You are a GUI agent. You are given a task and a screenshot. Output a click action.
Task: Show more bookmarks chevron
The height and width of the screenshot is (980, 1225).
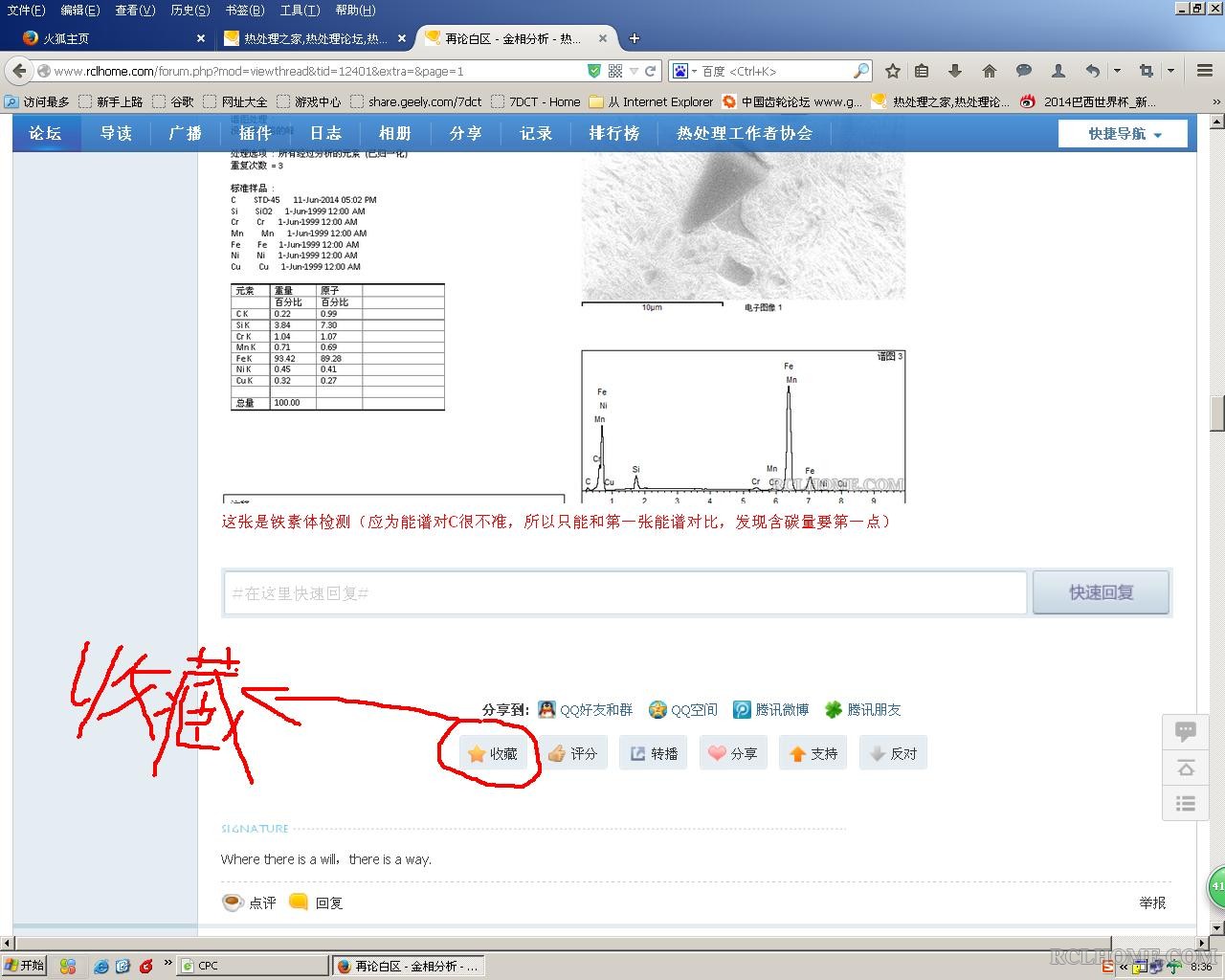1216,101
